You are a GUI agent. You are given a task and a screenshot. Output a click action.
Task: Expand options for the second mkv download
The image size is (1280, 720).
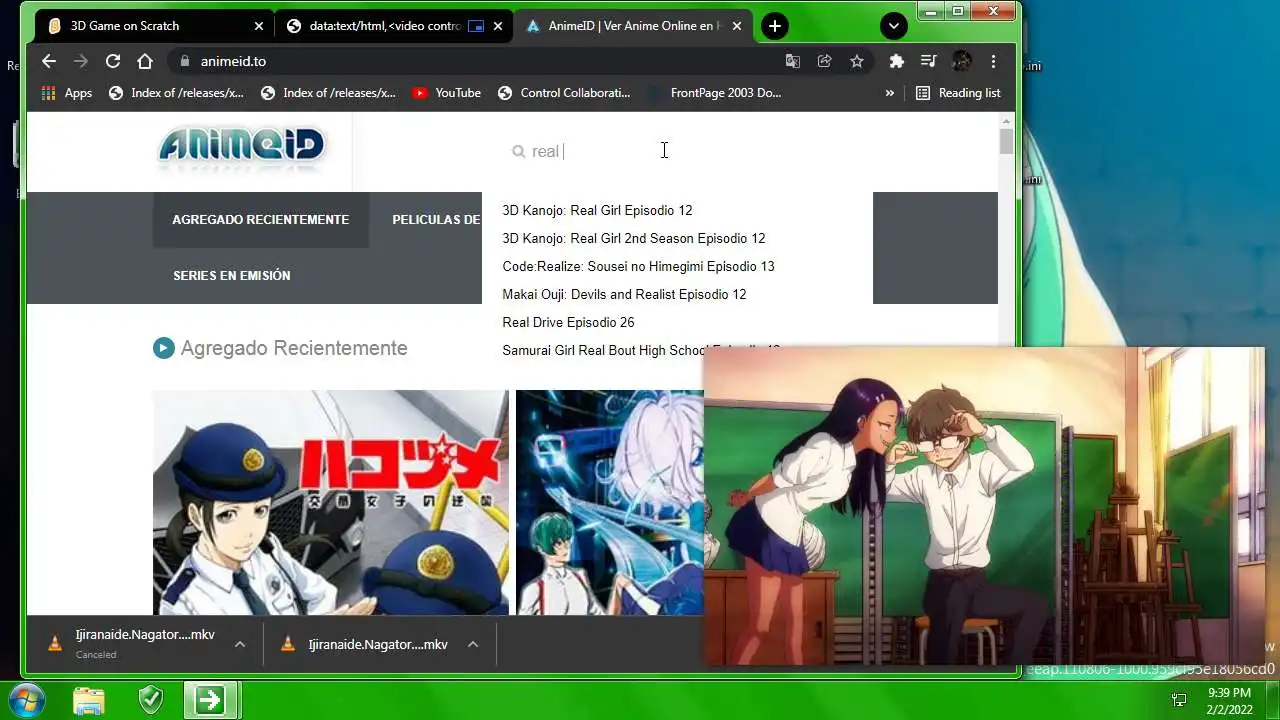(x=473, y=644)
